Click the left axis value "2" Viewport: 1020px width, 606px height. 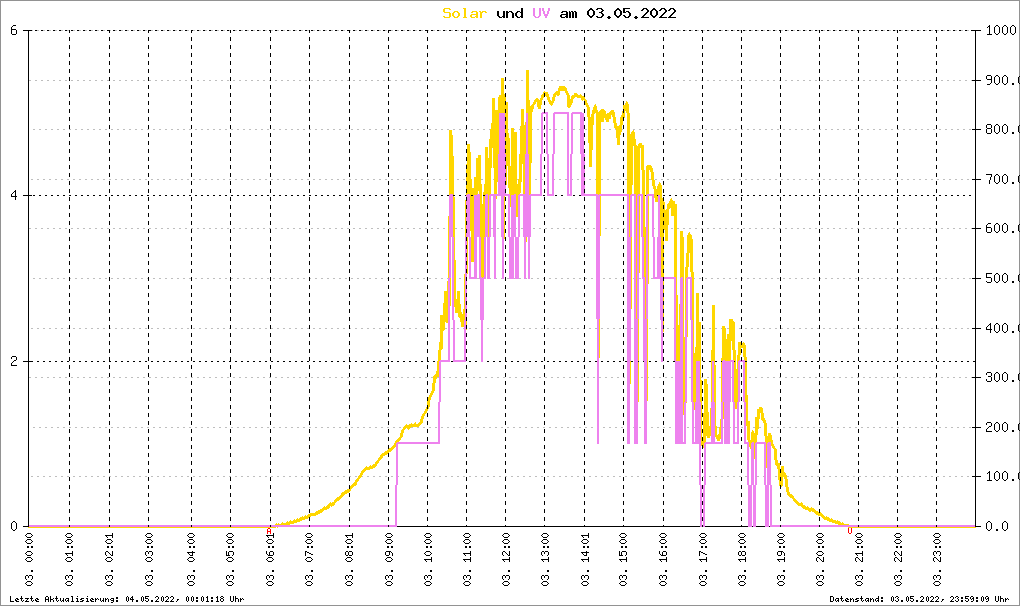pyautogui.click(x=14, y=361)
